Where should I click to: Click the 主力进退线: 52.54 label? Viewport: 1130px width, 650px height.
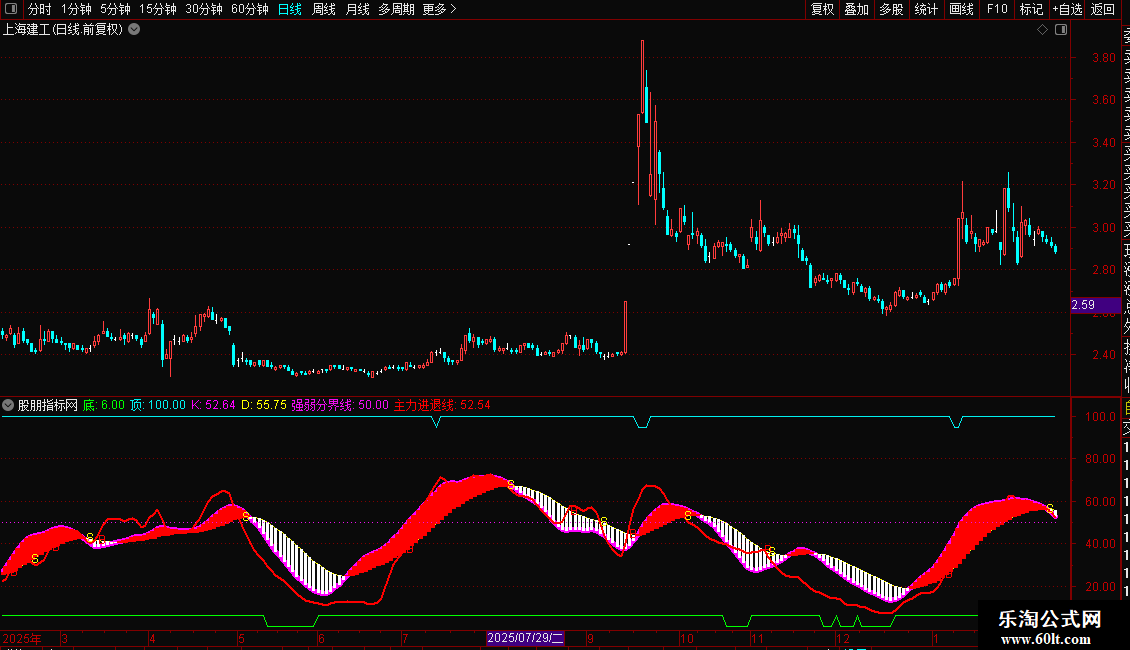pyautogui.click(x=442, y=405)
